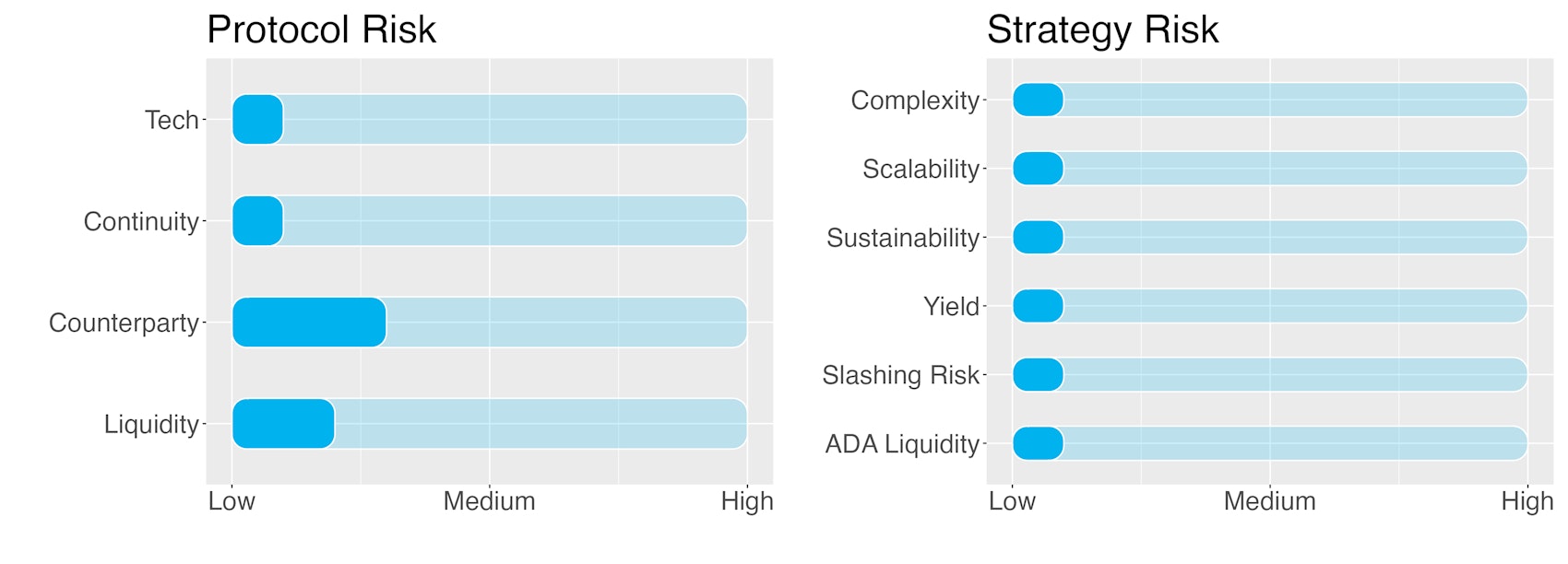Image resolution: width=1568 pixels, height=564 pixels.
Task: Click the ADA Liquidity bar's dark blue fill
Action: coord(1038,443)
